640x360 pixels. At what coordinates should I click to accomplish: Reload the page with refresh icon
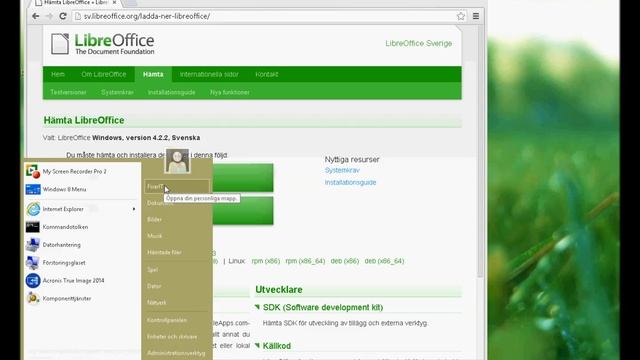click(x=63, y=16)
